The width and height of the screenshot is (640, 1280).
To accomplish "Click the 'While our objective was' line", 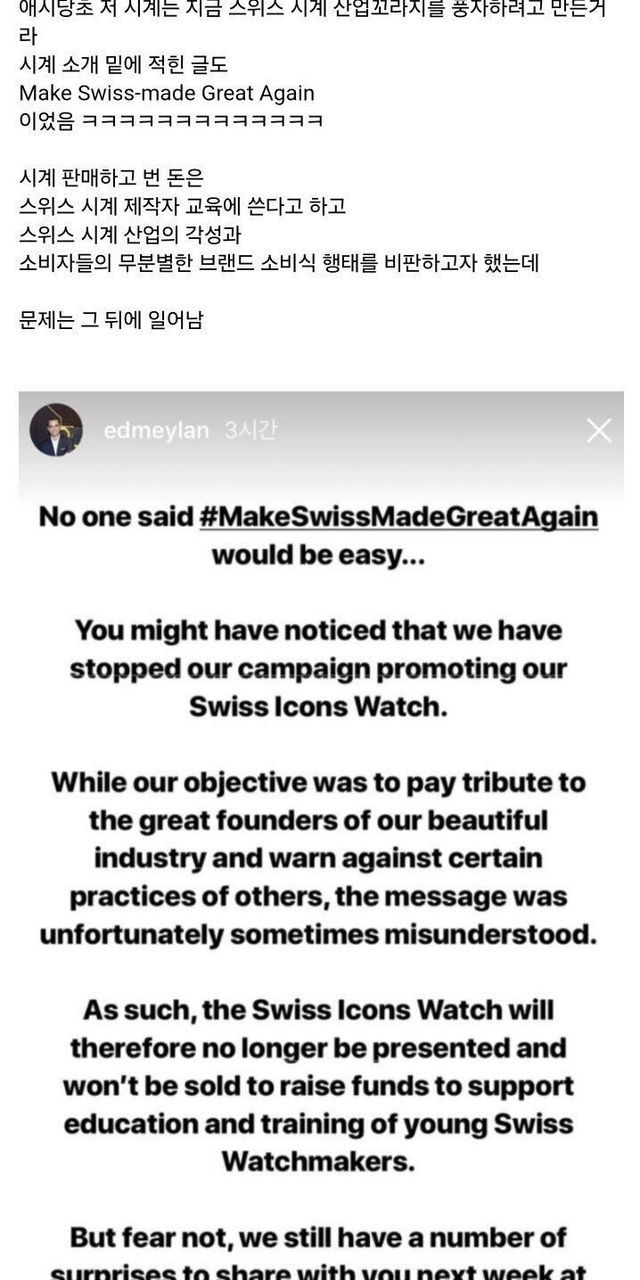I will 318,782.
